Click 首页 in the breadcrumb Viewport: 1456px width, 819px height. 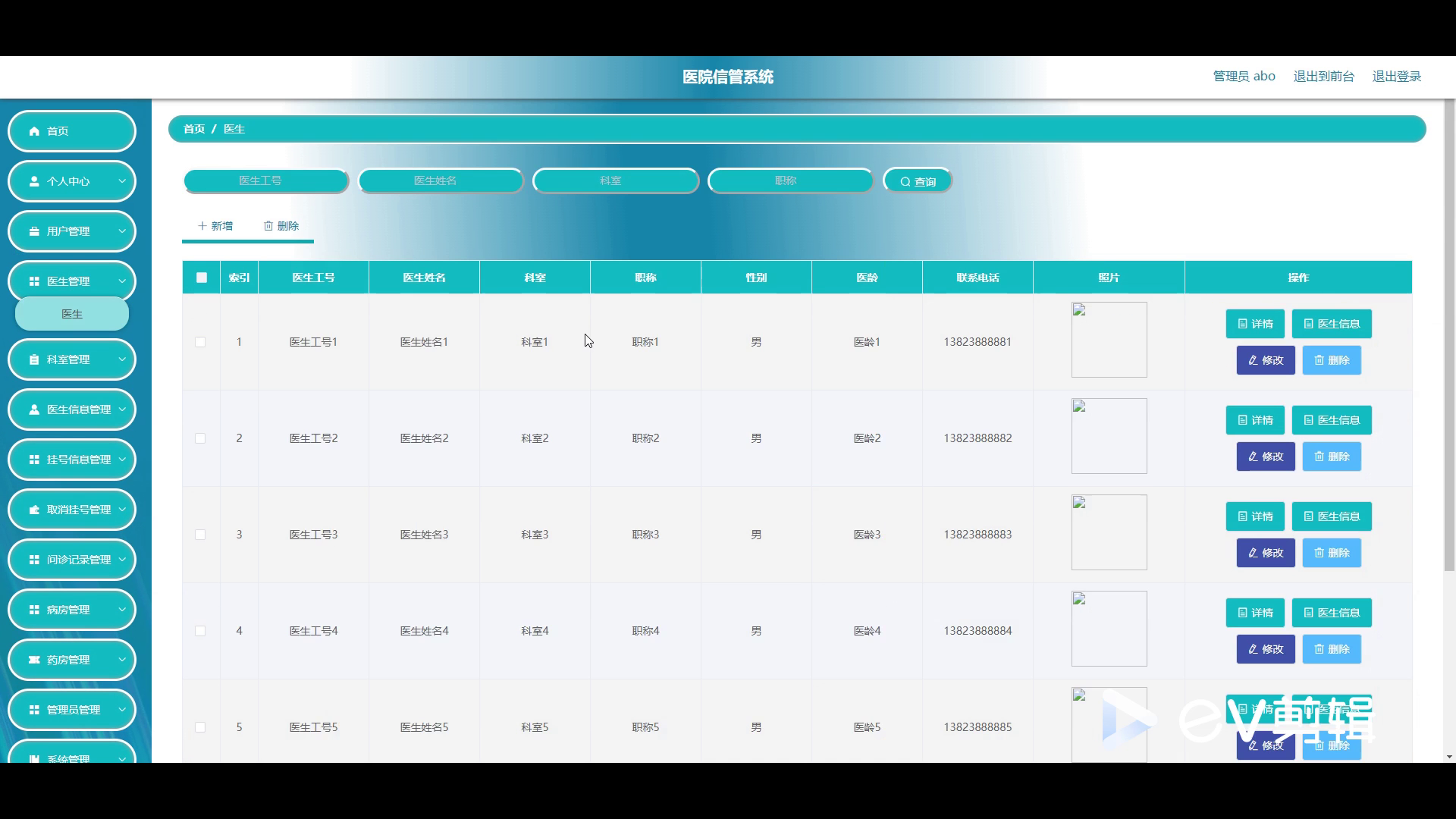194,129
